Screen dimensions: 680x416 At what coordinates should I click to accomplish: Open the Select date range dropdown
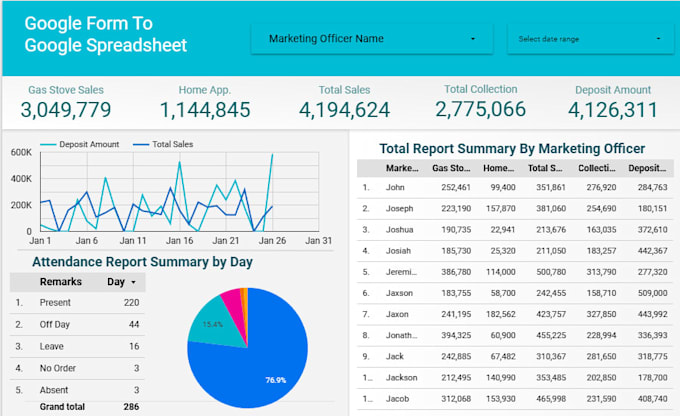tap(590, 39)
